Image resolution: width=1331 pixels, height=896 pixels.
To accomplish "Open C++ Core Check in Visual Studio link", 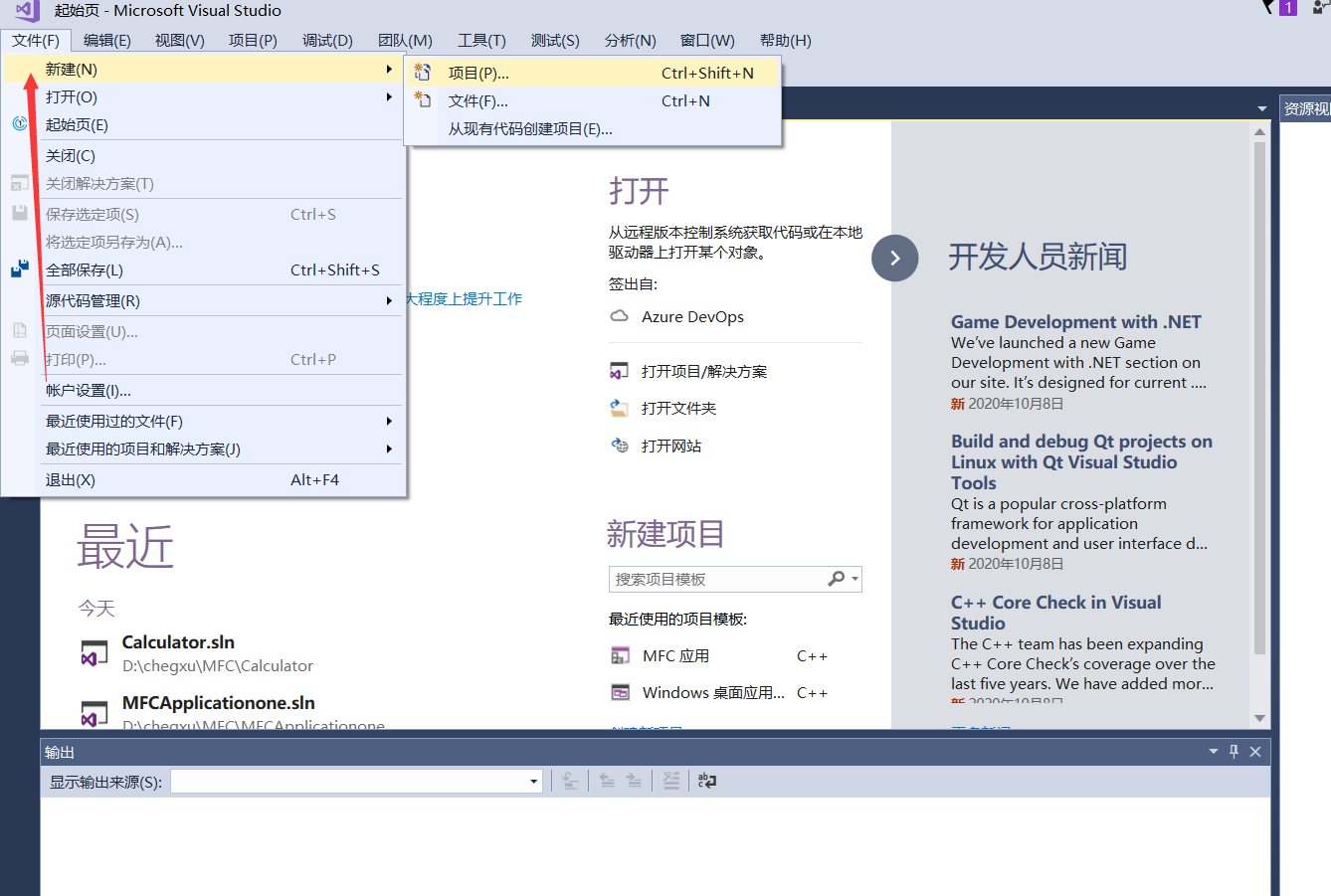I will [x=1056, y=613].
